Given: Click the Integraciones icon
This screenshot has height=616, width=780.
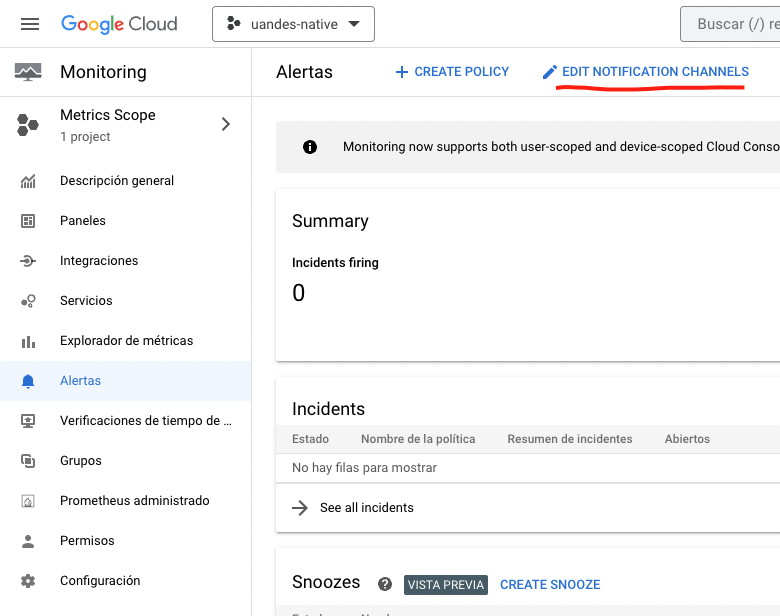Looking at the screenshot, I should click(28, 261).
